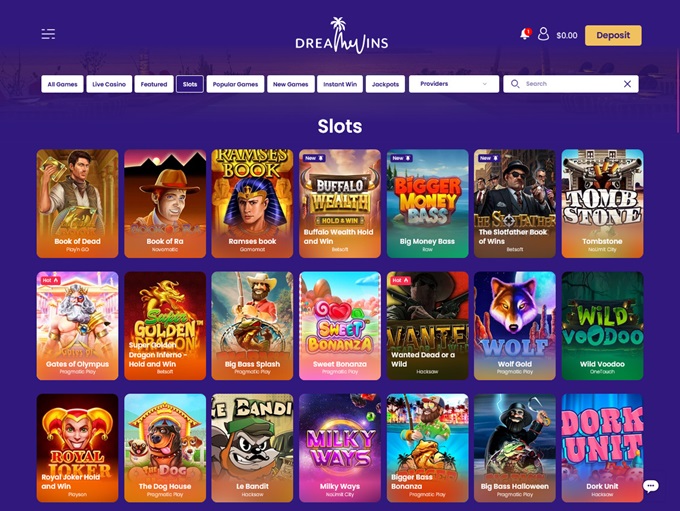Viewport: 680px width, 511px height.
Task: Open the live chat bubble icon
Action: coord(651,486)
